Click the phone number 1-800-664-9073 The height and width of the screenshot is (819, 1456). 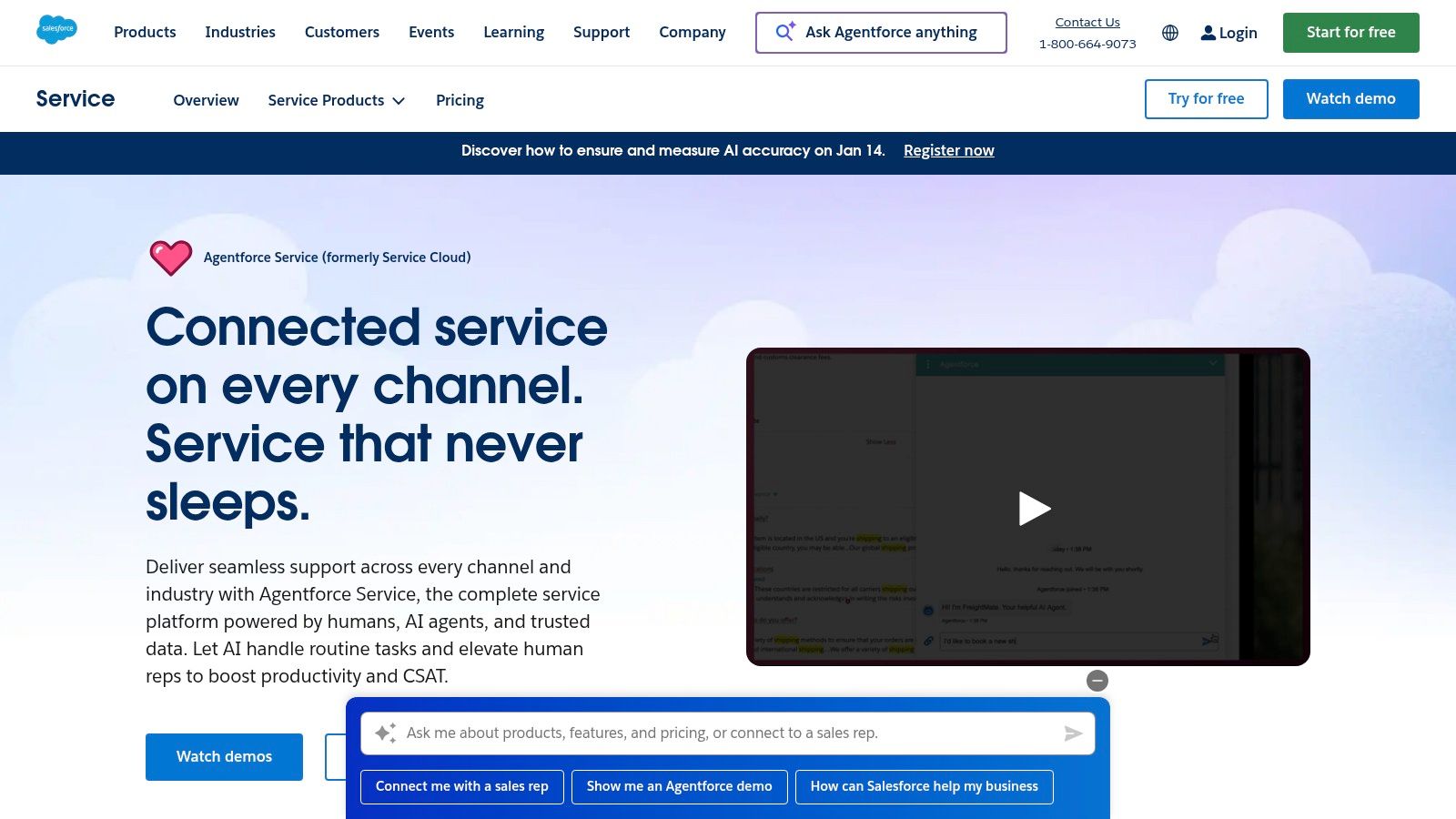(1087, 44)
